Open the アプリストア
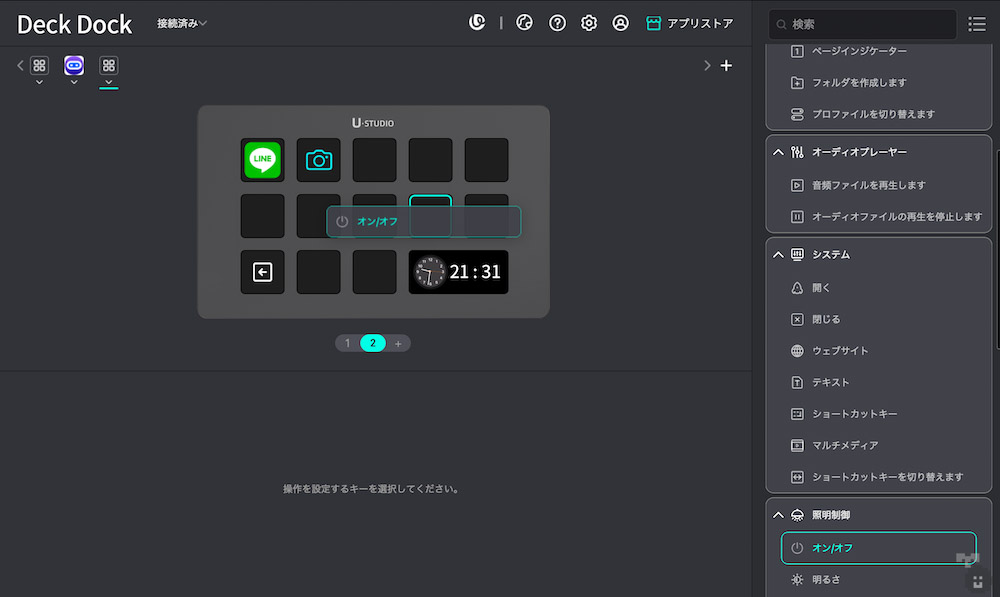The width and height of the screenshot is (1000, 597). pos(689,23)
